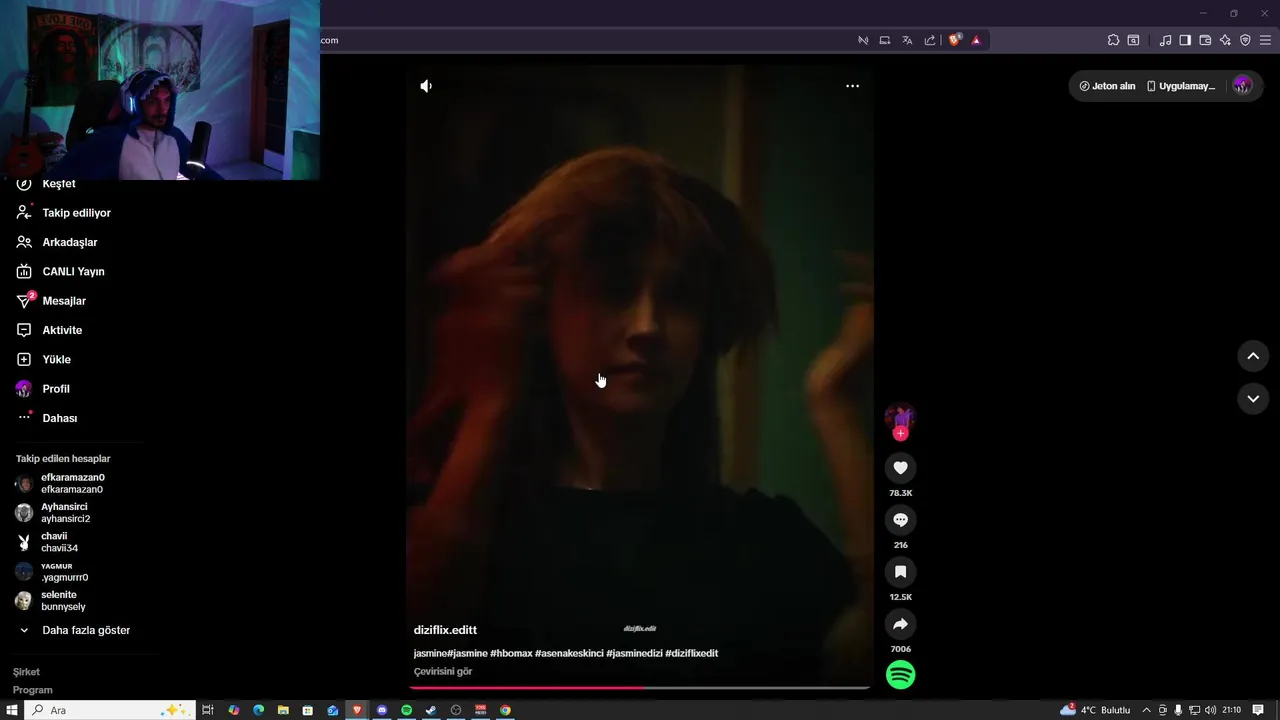Open Discord from the taskbar
Screen dimensions: 1280x720
[x=382, y=710]
